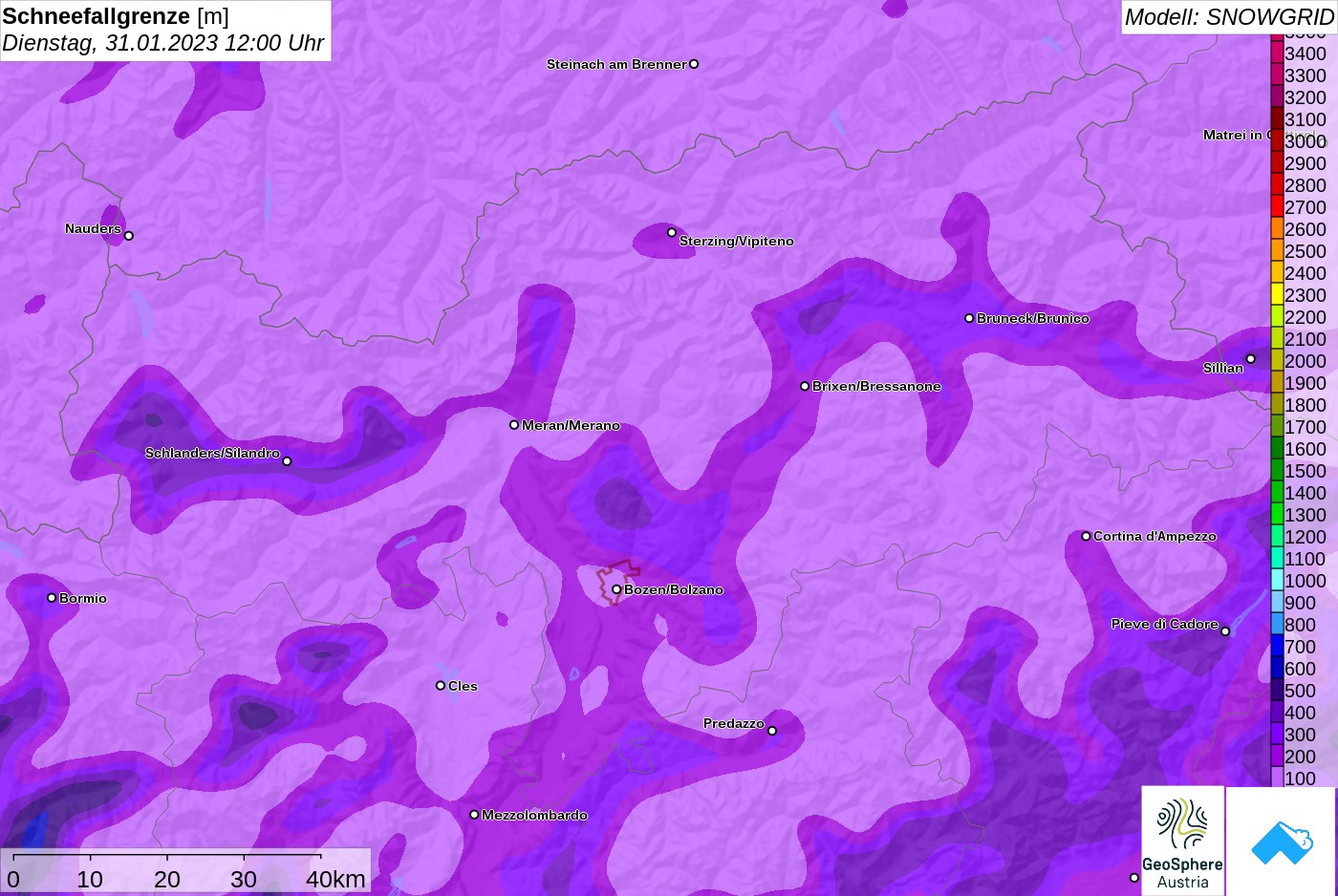The image size is (1338, 896).
Task: Click the blue cloud arrow logo
Action: (x=1282, y=842)
